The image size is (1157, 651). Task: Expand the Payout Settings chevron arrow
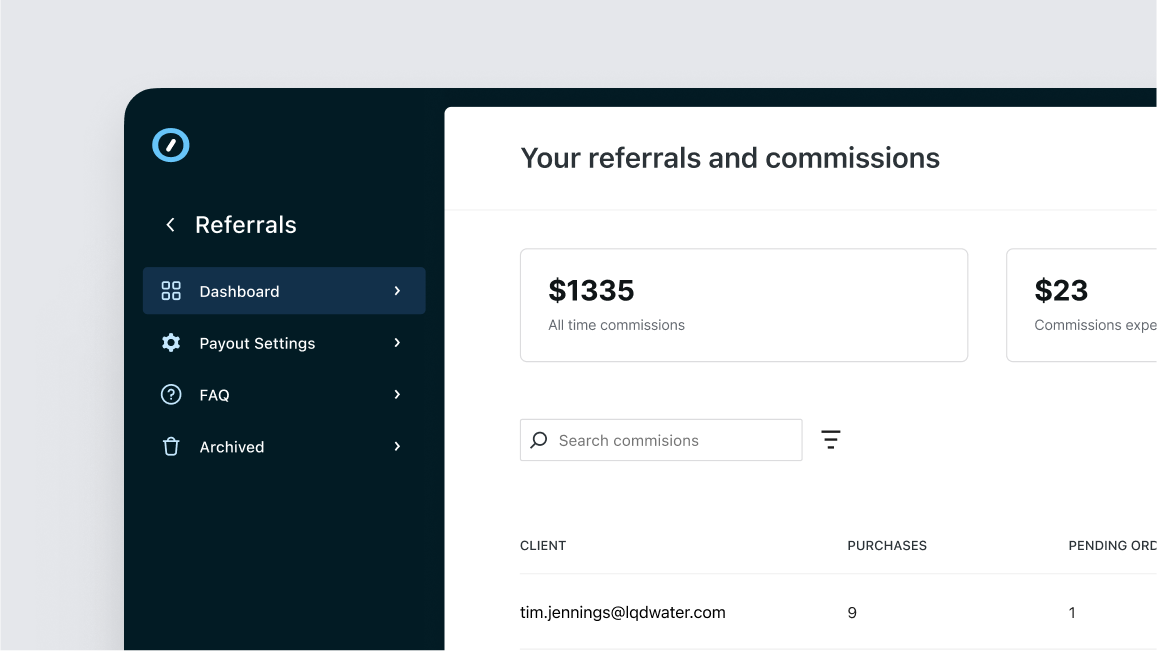[397, 342]
